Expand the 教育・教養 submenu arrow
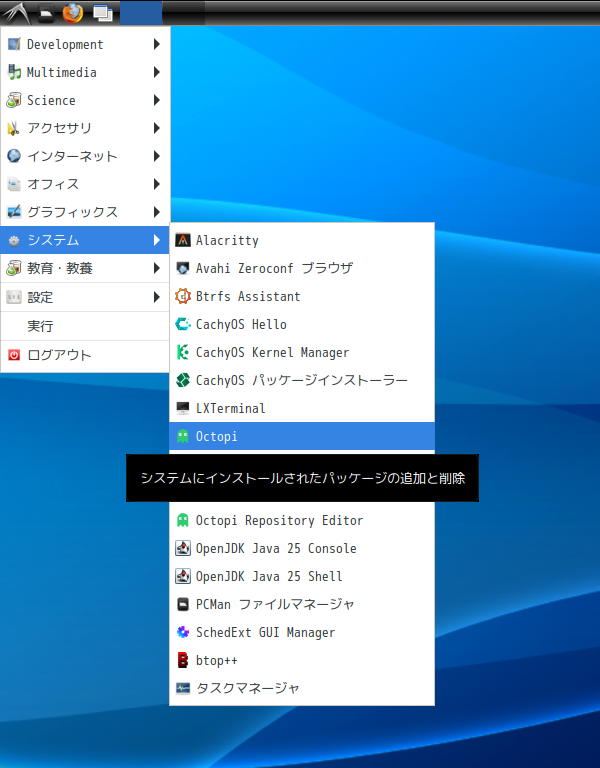The height and width of the screenshot is (768, 600). (x=157, y=268)
